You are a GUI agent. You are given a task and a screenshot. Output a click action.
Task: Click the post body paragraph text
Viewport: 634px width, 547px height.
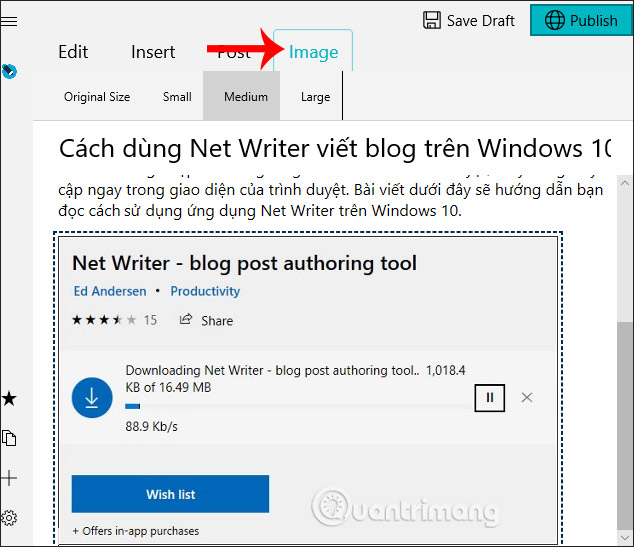(x=331, y=200)
